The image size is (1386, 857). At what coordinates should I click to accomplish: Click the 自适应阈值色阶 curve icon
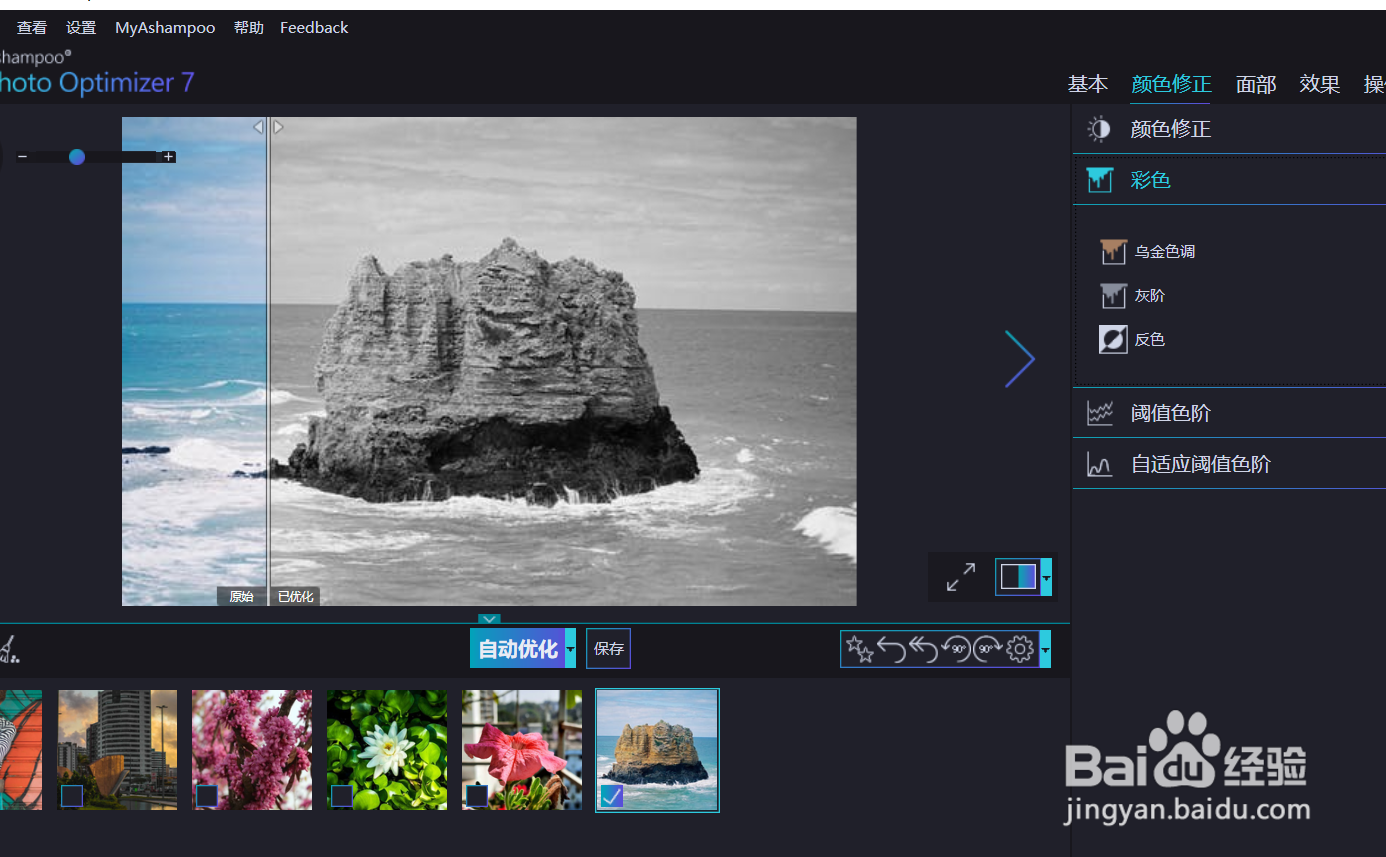tap(1100, 464)
